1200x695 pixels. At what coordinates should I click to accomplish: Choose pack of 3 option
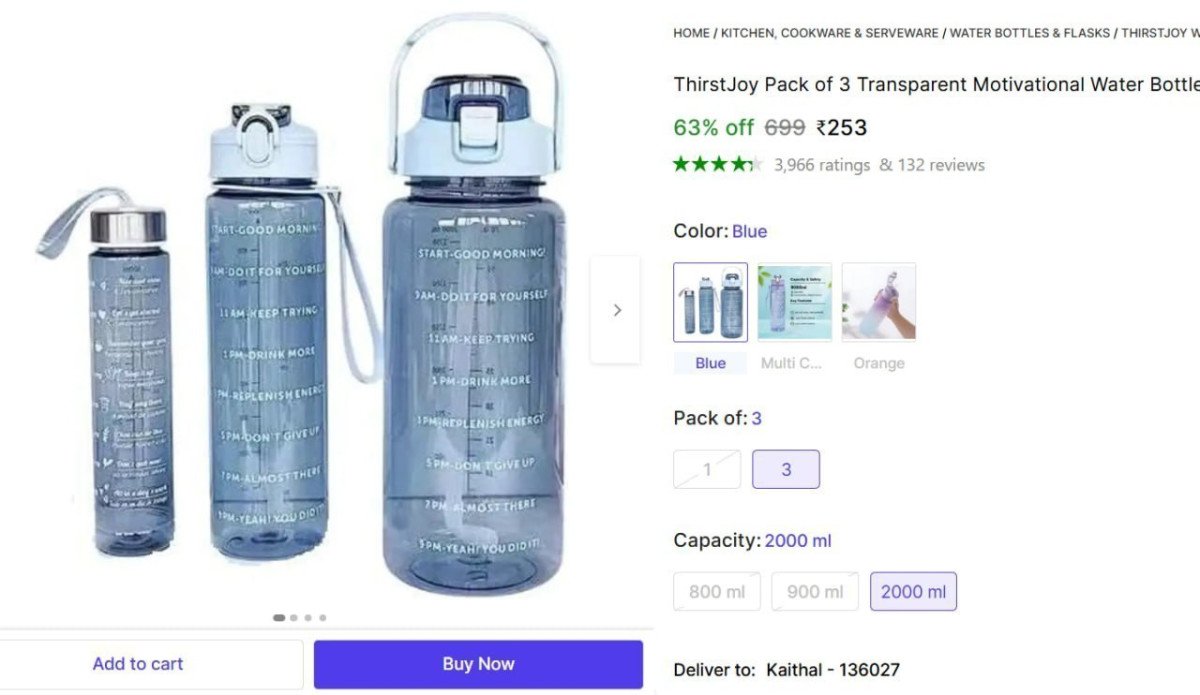point(786,469)
